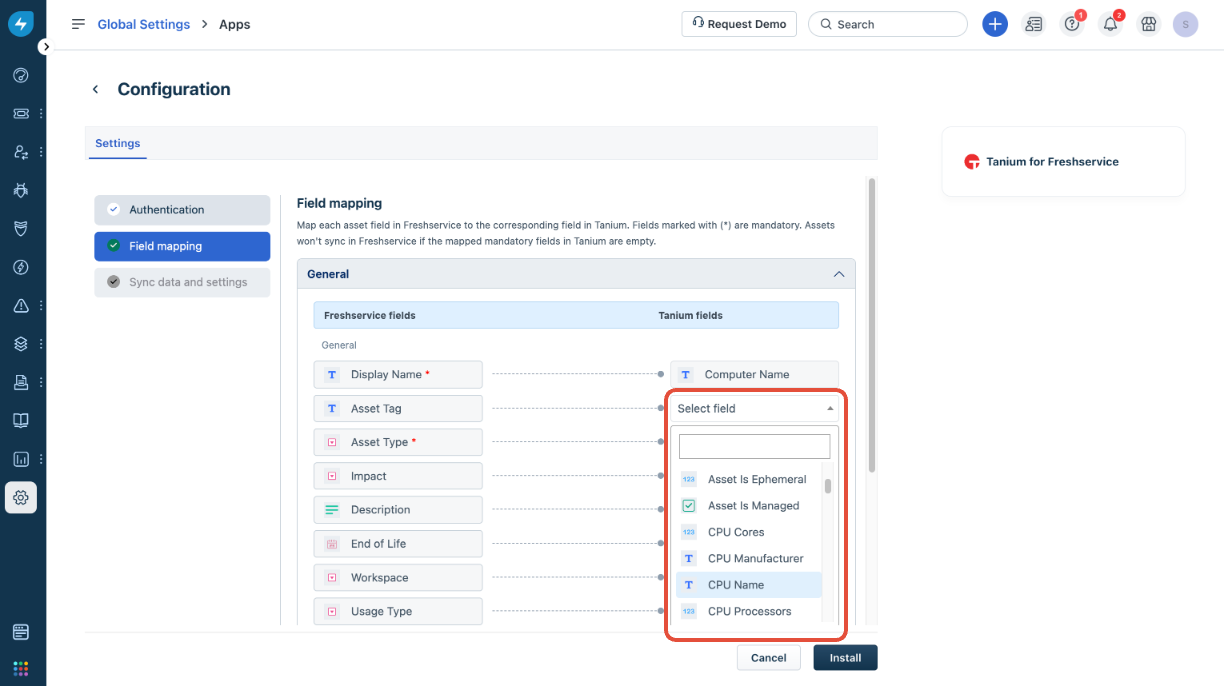Open three-dot menu beside chart icon
The height and width of the screenshot is (686, 1224).
(x=41, y=459)
